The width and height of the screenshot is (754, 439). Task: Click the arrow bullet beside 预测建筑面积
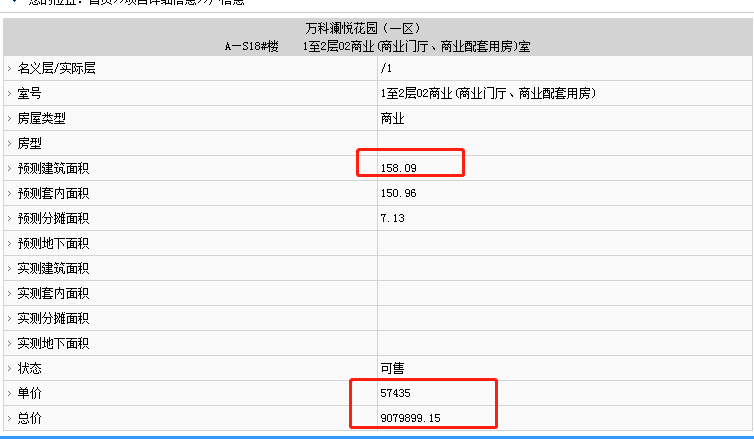pyautogui.click(x=9, y=169)
